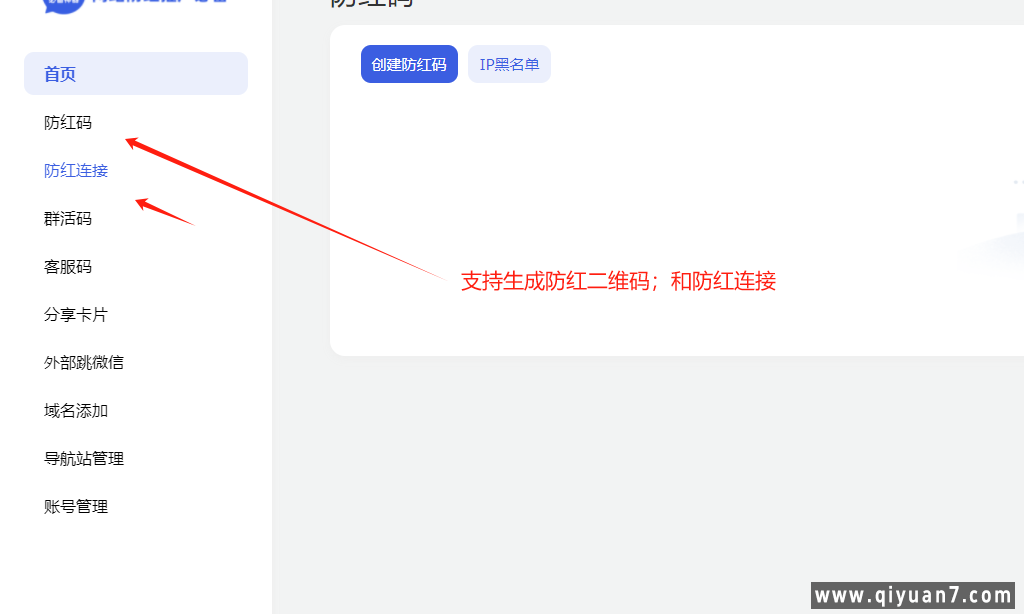The width and height of the screenshot is (1024, 614).
Task: Click the www.qiyuan7.com watermark
Action: coord(915,596)
